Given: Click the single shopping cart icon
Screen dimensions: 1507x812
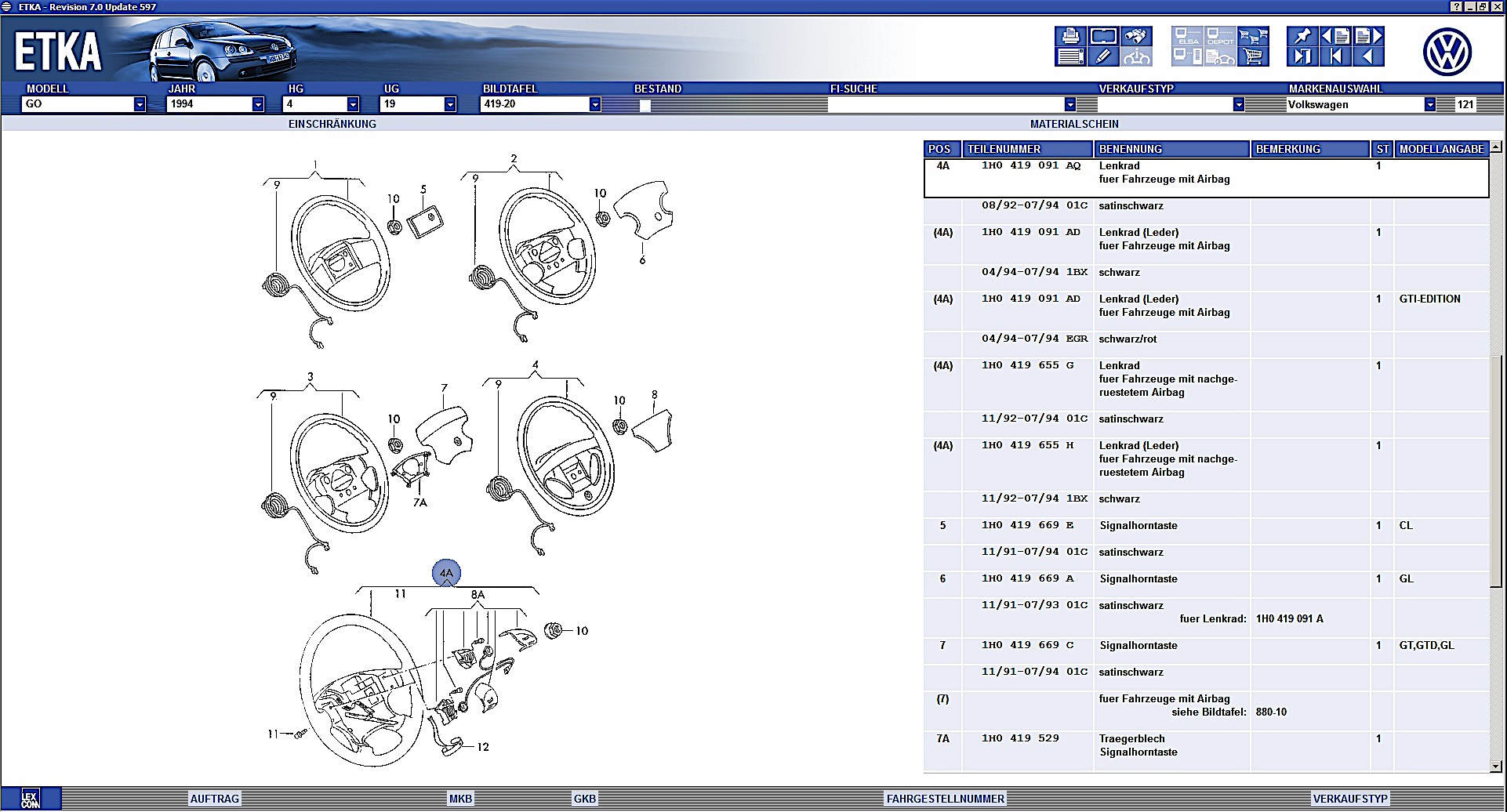Looking at the screenshot, I should (1253, 56).
